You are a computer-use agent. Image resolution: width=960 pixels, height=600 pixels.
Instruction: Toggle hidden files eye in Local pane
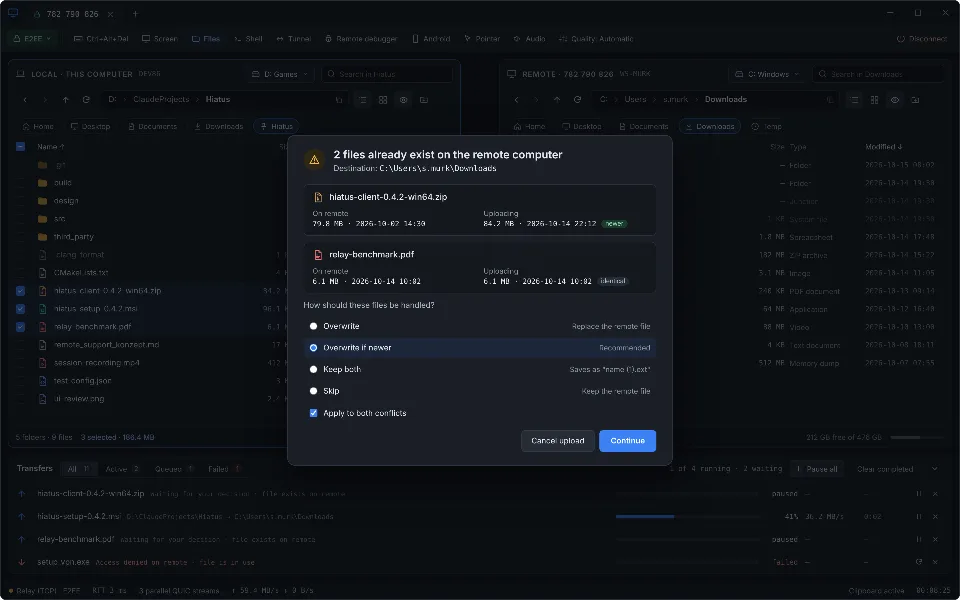coord(403,100)
